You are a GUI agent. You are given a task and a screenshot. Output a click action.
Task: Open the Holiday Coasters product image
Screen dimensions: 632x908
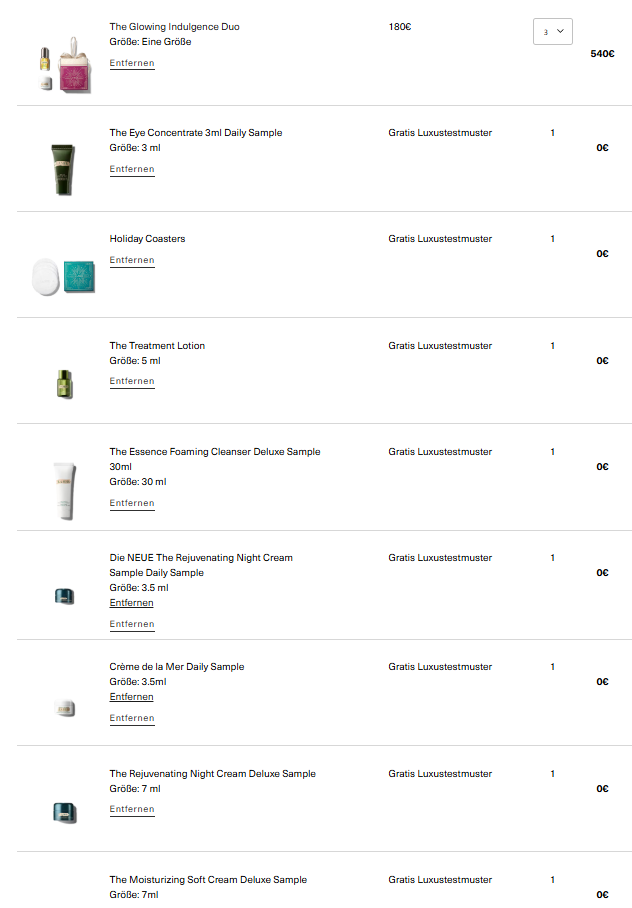[x=66, y=276]
